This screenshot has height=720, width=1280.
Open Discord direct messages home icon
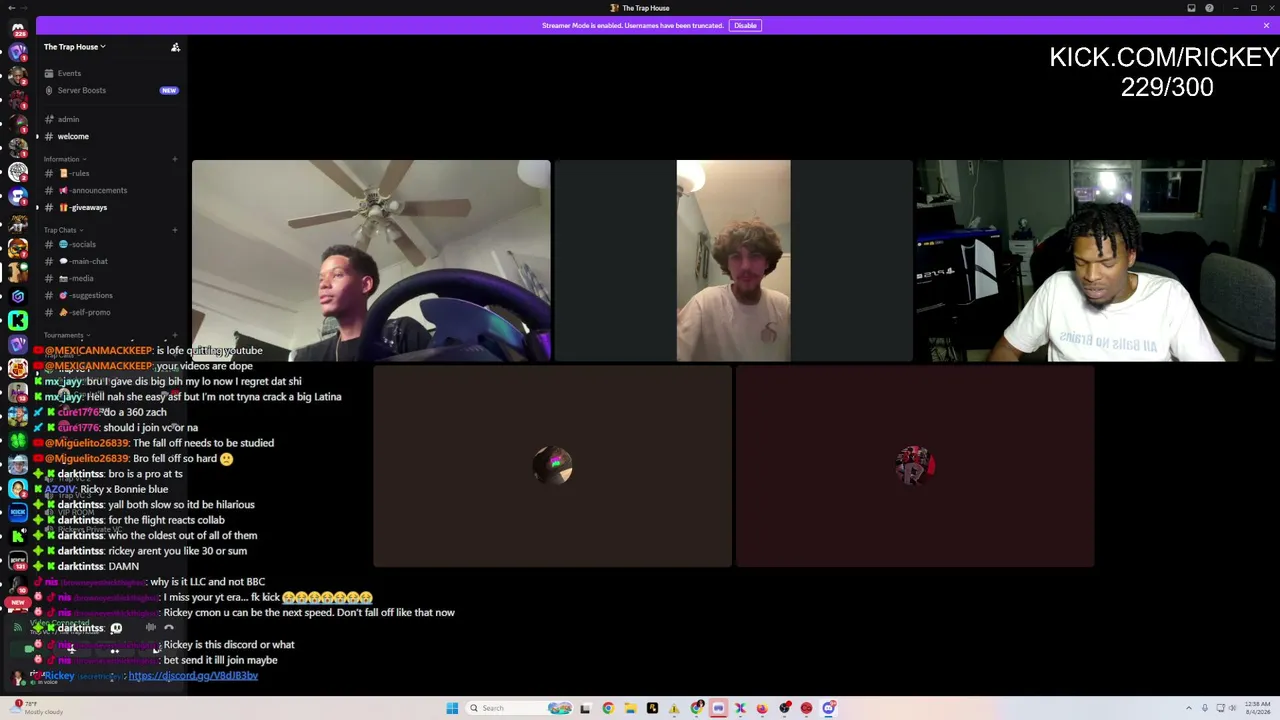(x=18, y=29)
